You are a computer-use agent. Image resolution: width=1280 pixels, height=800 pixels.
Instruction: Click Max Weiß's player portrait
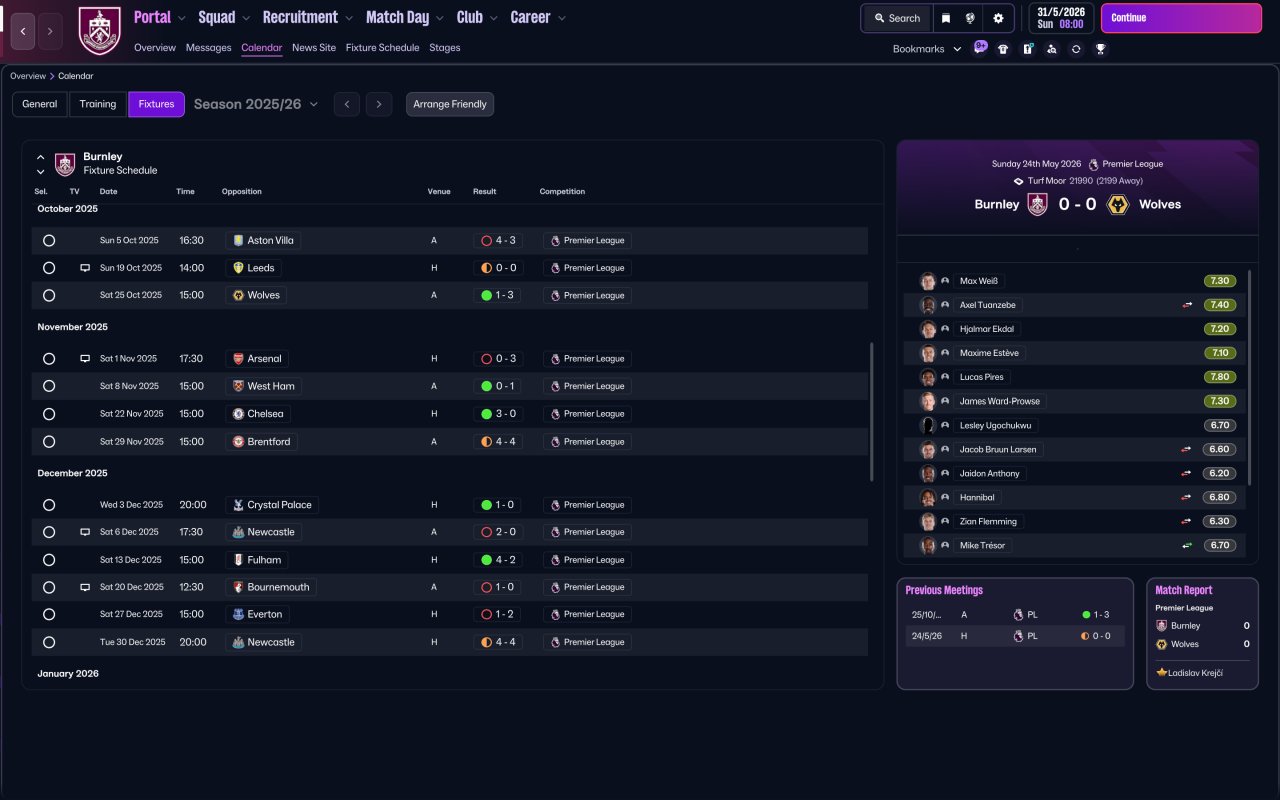point(928,281)
